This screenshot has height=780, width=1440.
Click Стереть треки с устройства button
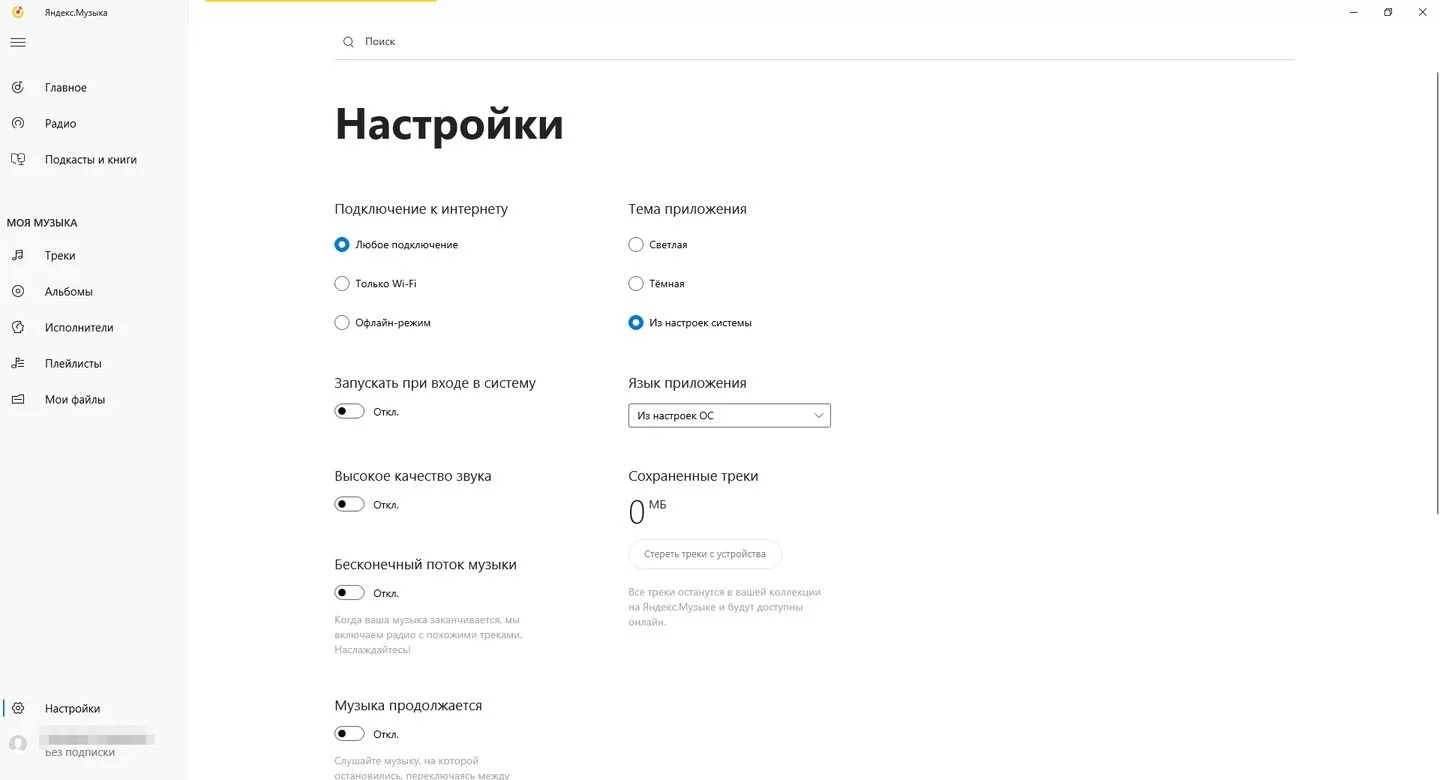pyautogui.click(x=705, y=554)
